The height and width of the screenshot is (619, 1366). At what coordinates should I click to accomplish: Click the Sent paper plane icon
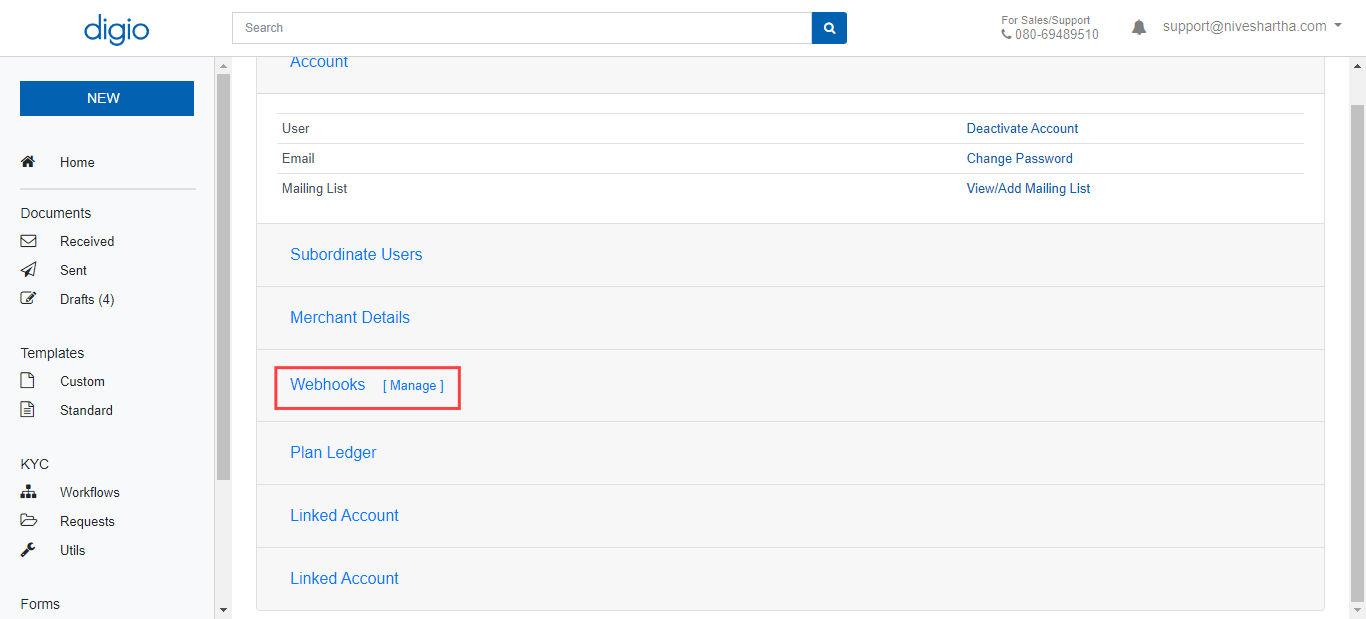[x=28, y=270]
